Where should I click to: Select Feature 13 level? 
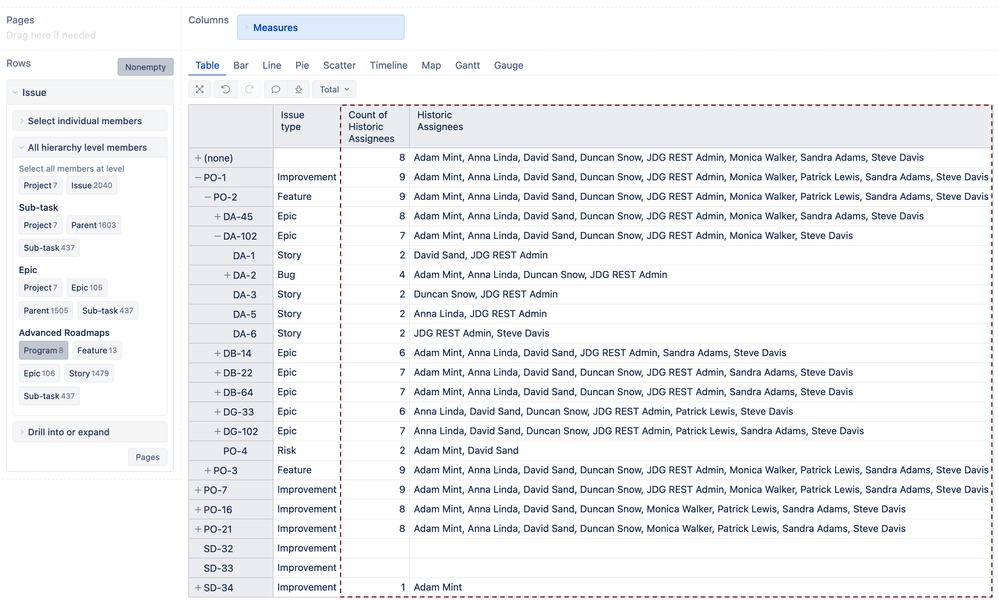click(97, 350)
